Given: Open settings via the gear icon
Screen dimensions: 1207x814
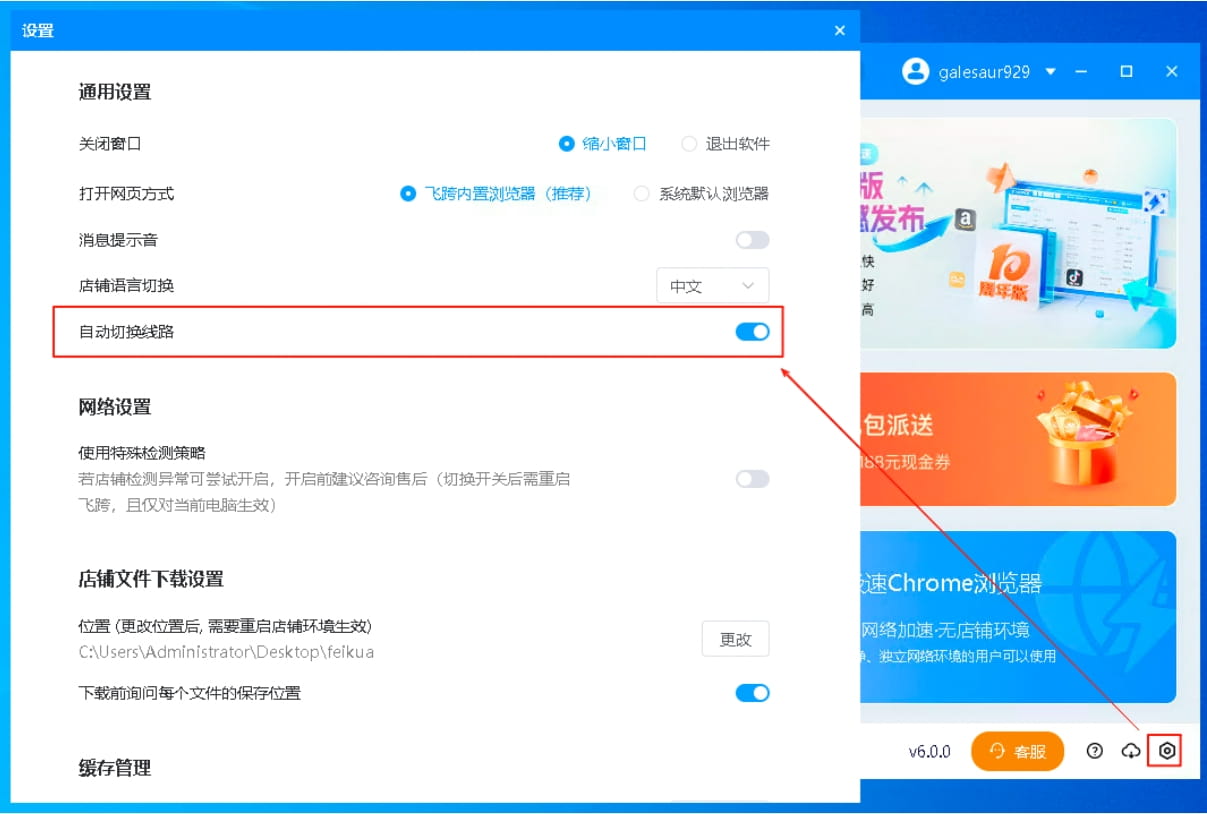Looking at the screenshot, I should click(1166, 751).
